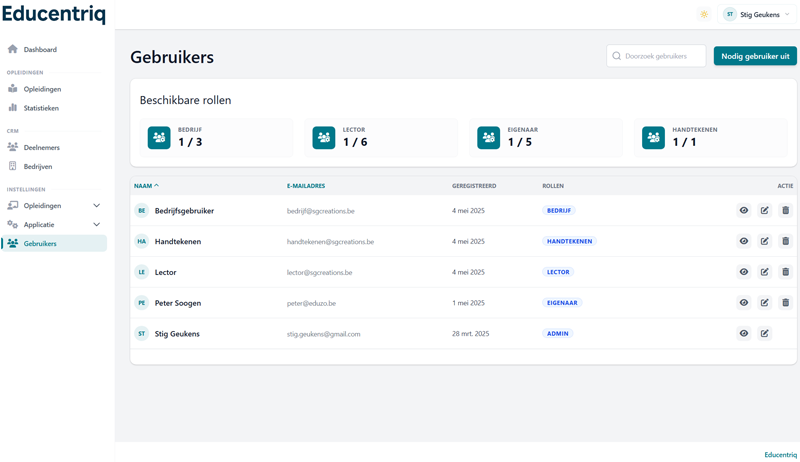
Task: View Bedrijfsgebruiker details via eye icon
Action: tap(744, 211)
